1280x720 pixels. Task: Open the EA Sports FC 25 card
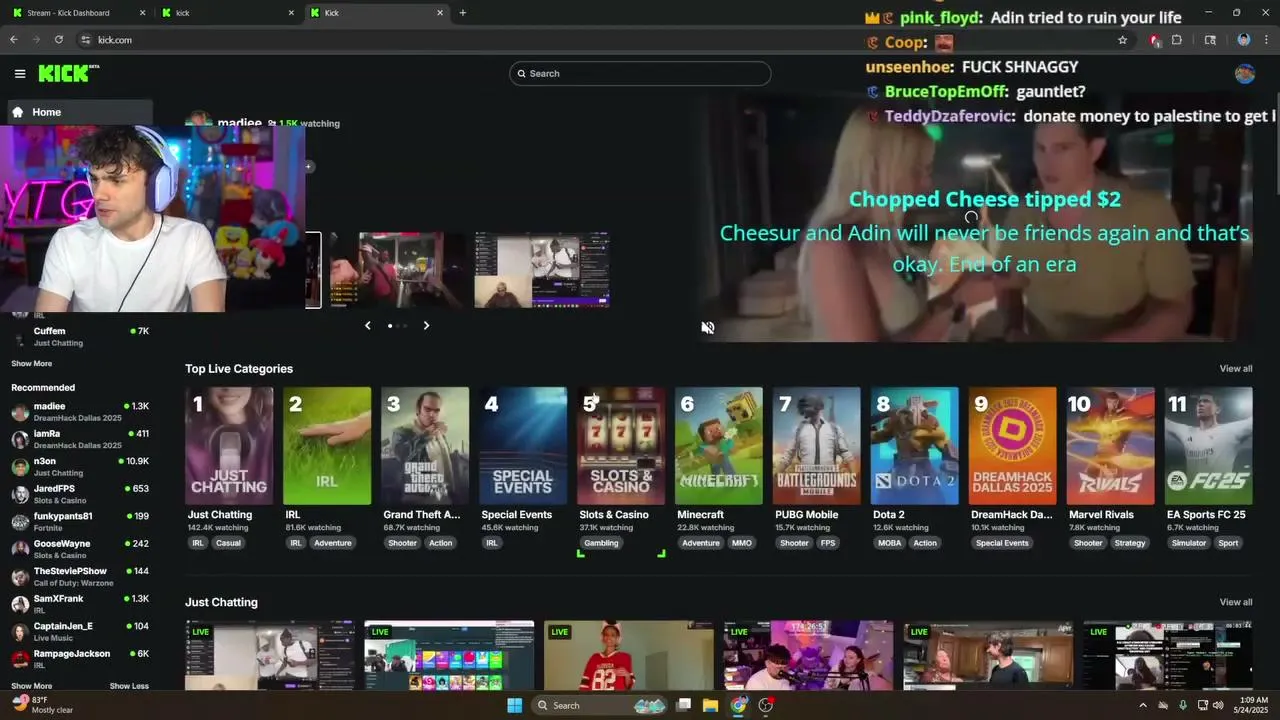[1209, 446]
